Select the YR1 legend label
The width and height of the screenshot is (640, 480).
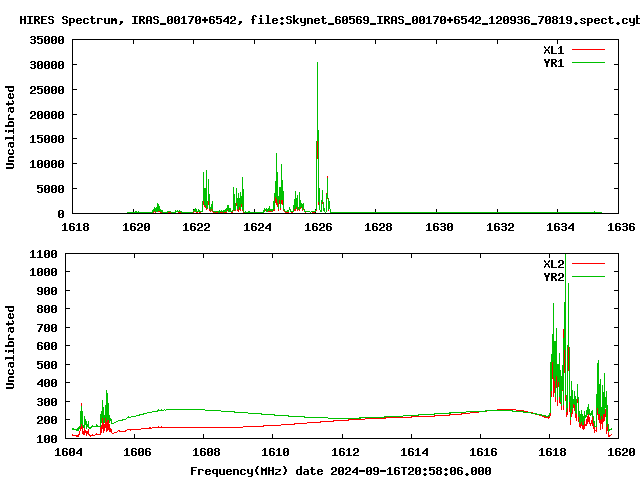pyautogui.click(x=553, y=63)
